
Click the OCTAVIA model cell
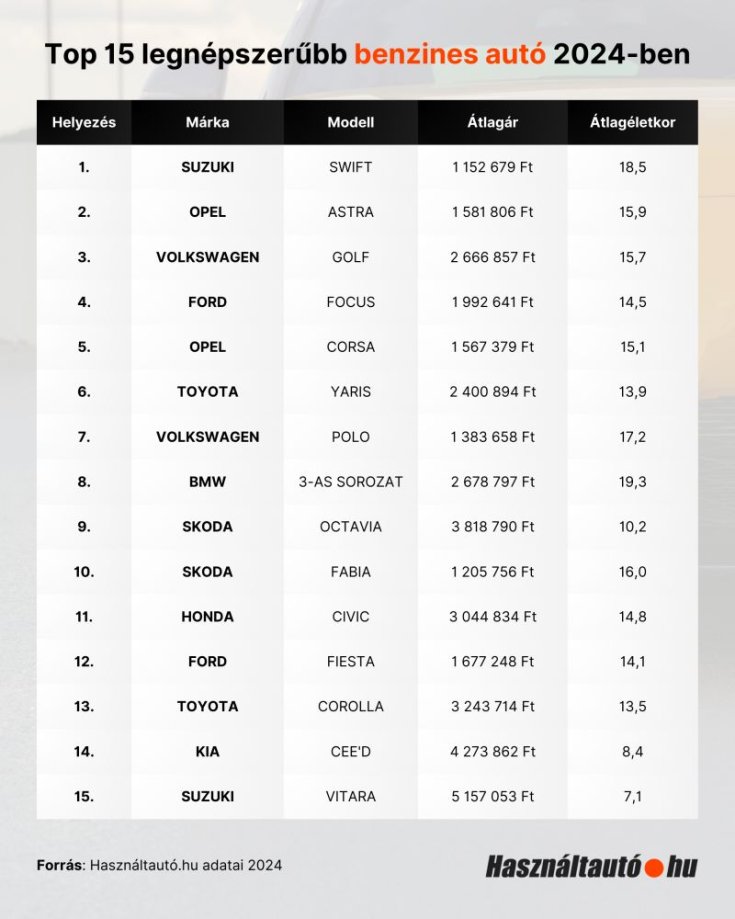[x=350, y=527]
